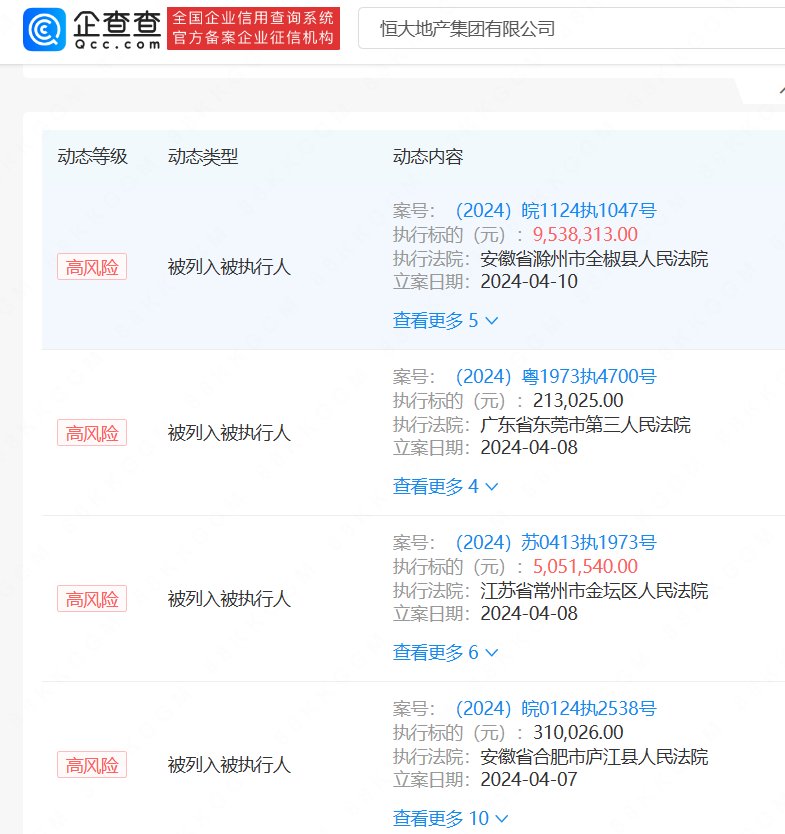Open case link (2024)粤1973执4700号
The image size is (785, 834).
[555, 377]
